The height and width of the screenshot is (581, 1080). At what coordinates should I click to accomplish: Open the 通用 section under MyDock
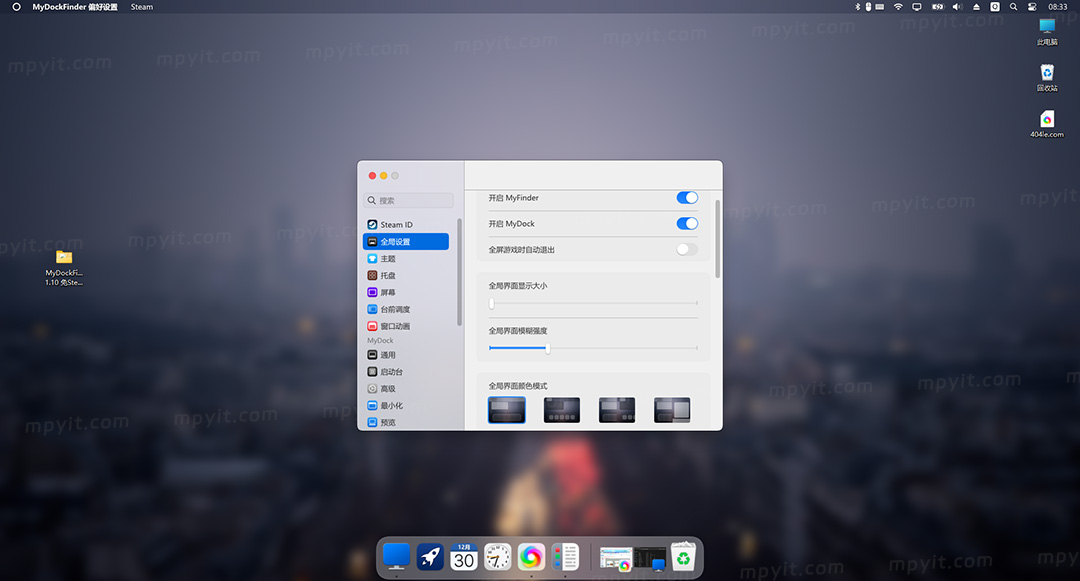(x=406, y=355)
